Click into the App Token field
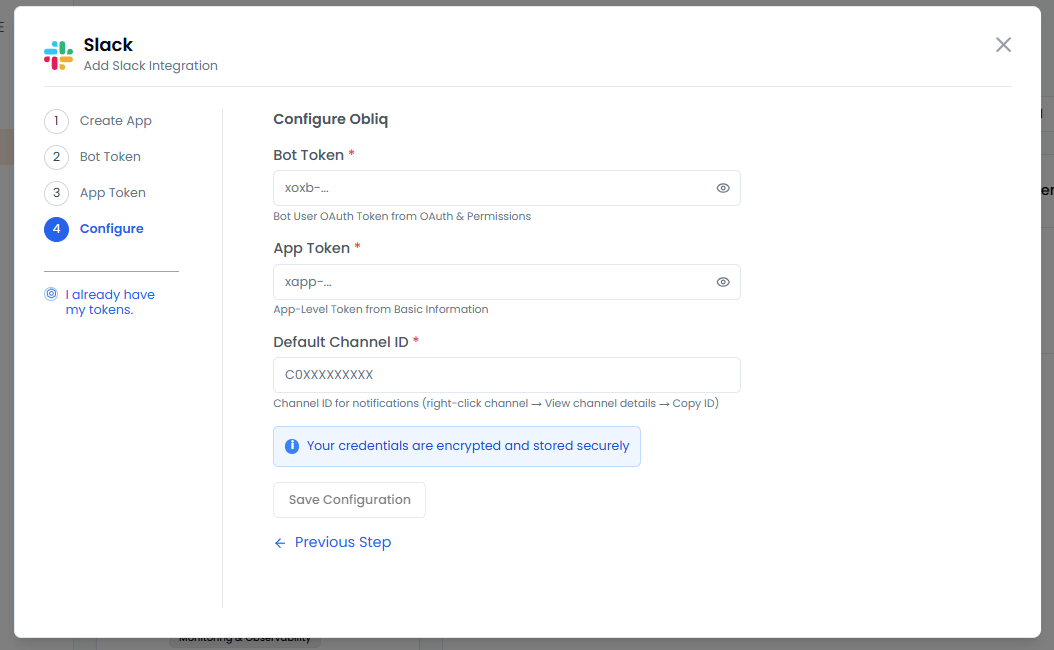The height and width of the screenshot is (650, 1054). [x=495, y=282]
